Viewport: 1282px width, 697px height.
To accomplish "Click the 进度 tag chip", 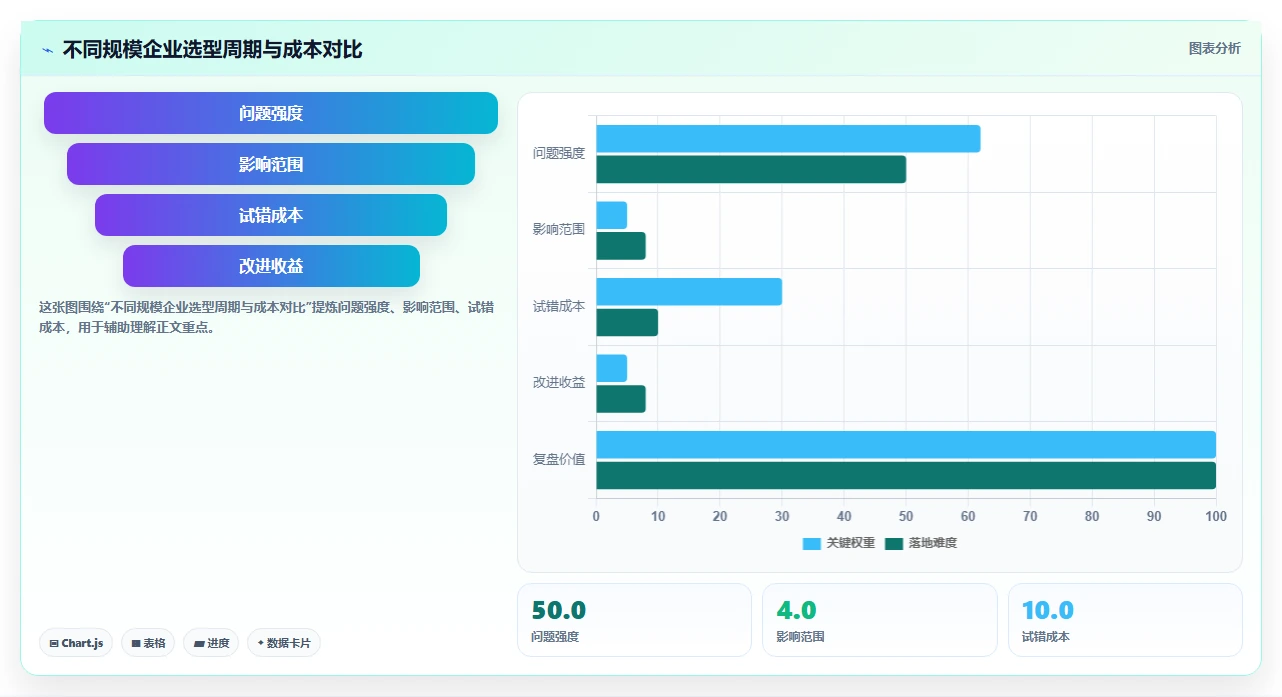I will [211, 643].
